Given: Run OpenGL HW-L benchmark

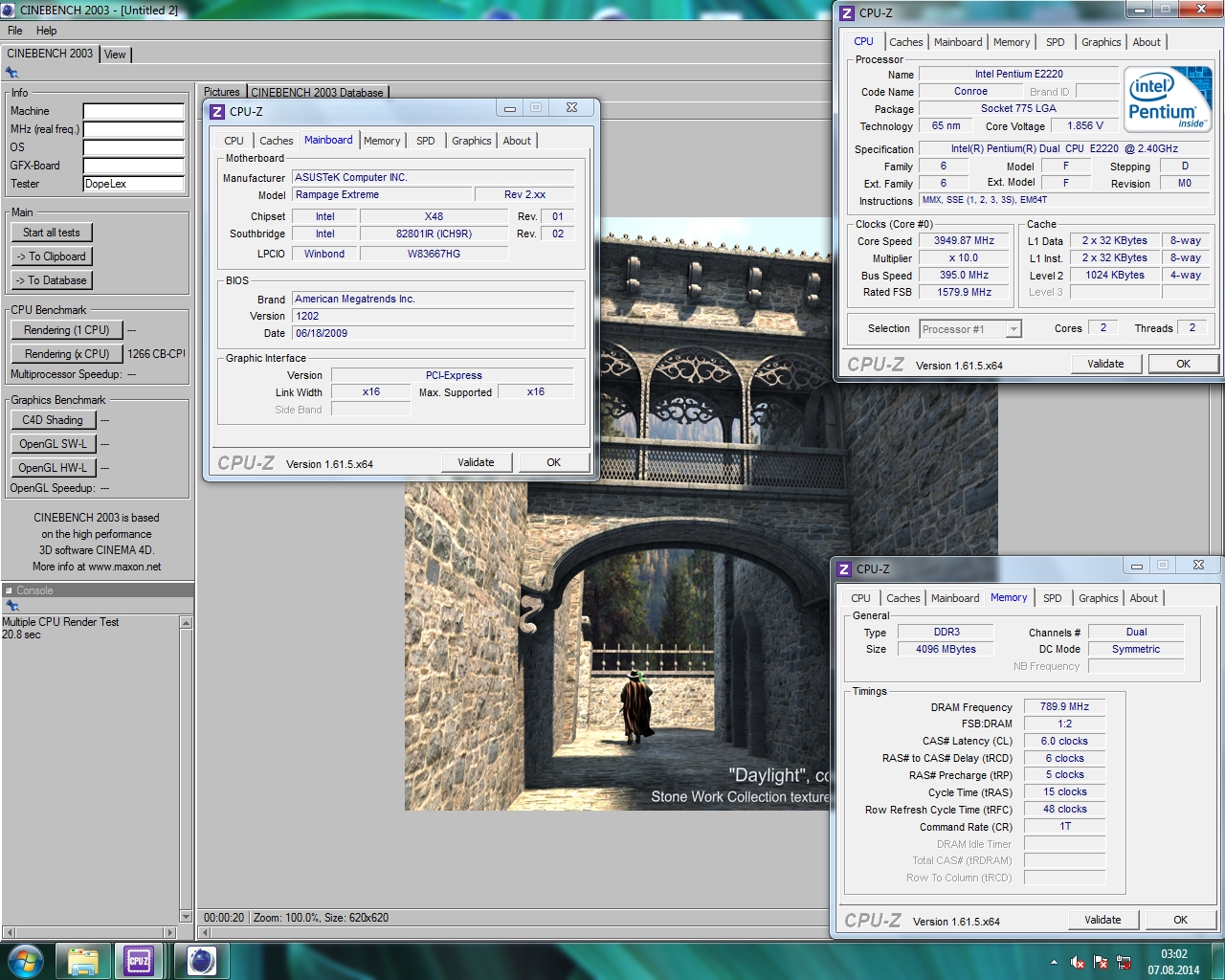Looking at the screenshot, I should click(53, 468).
